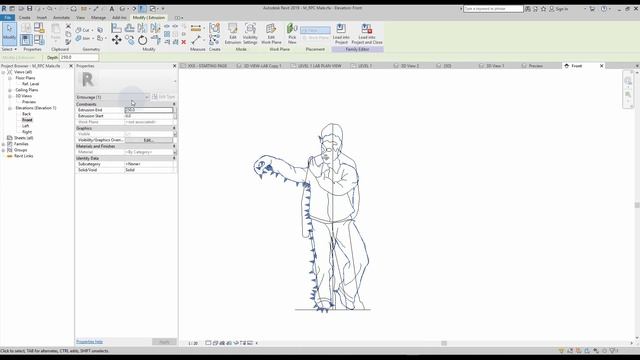
Task: Click the Revit application logo button
Action: [4, 9]
